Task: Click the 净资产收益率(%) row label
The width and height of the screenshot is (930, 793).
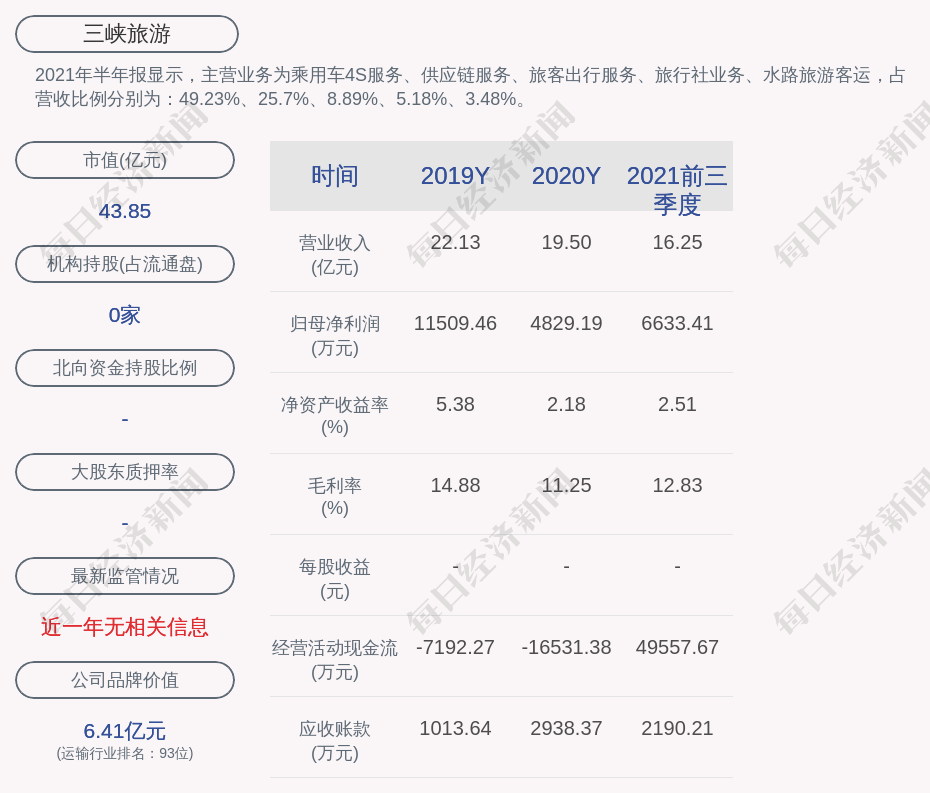Action: pos(334,416)
